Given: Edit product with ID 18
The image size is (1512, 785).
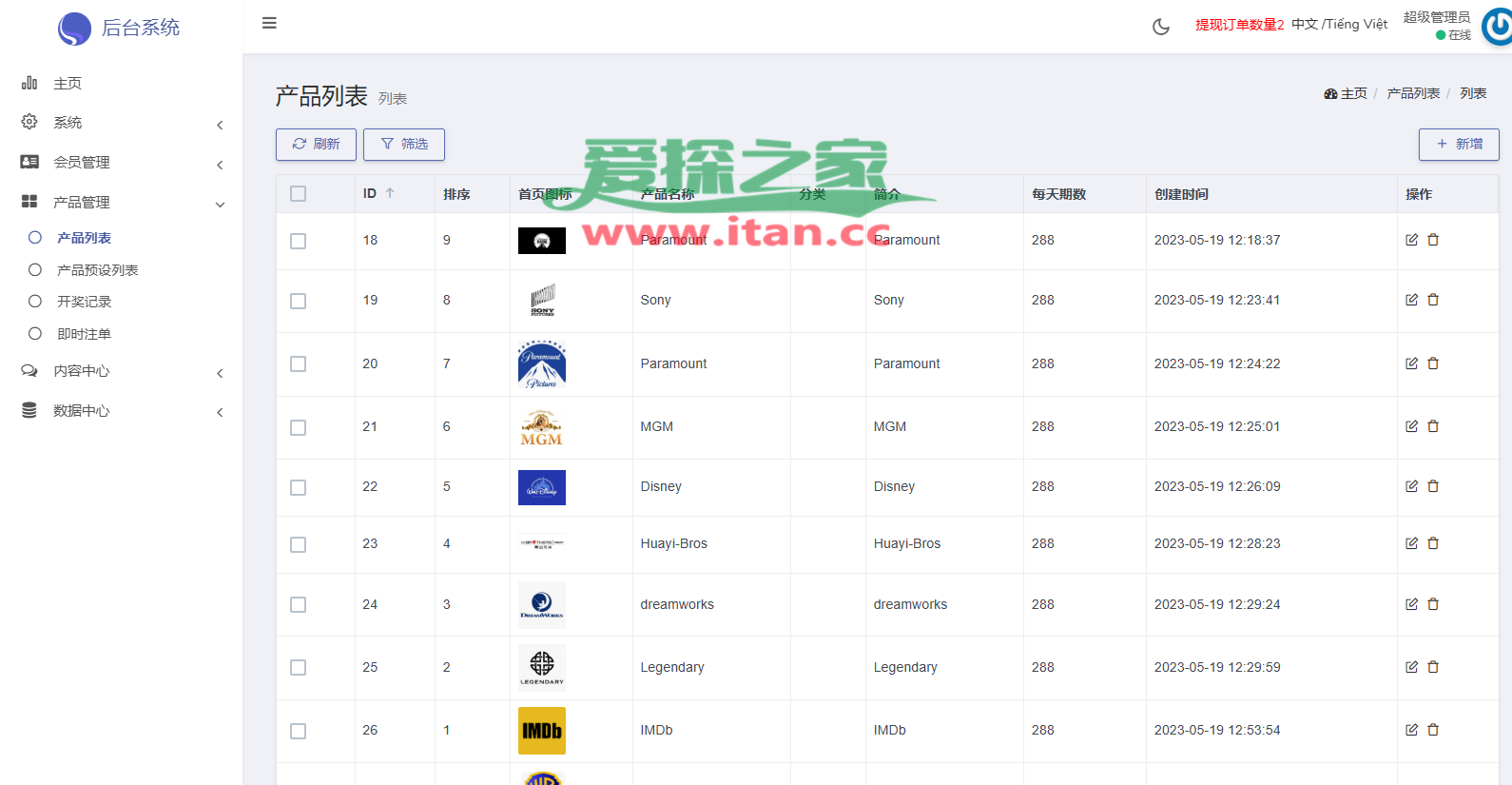Looking at the screenshot, I should point(1412,240).
